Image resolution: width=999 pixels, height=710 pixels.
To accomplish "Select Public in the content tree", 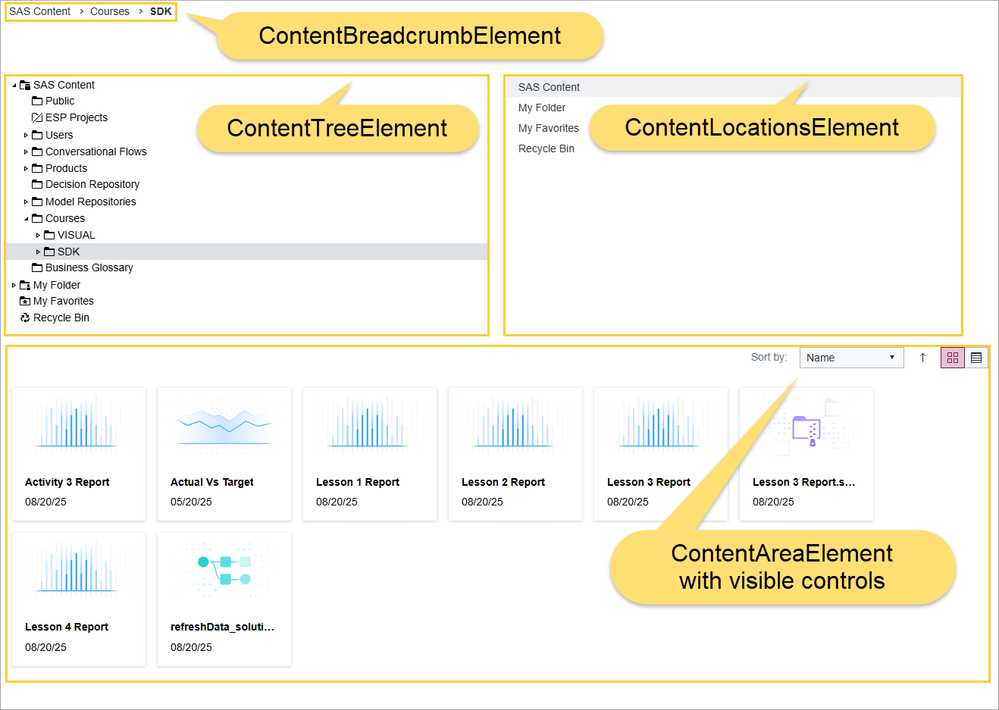I will pos(59,101).
